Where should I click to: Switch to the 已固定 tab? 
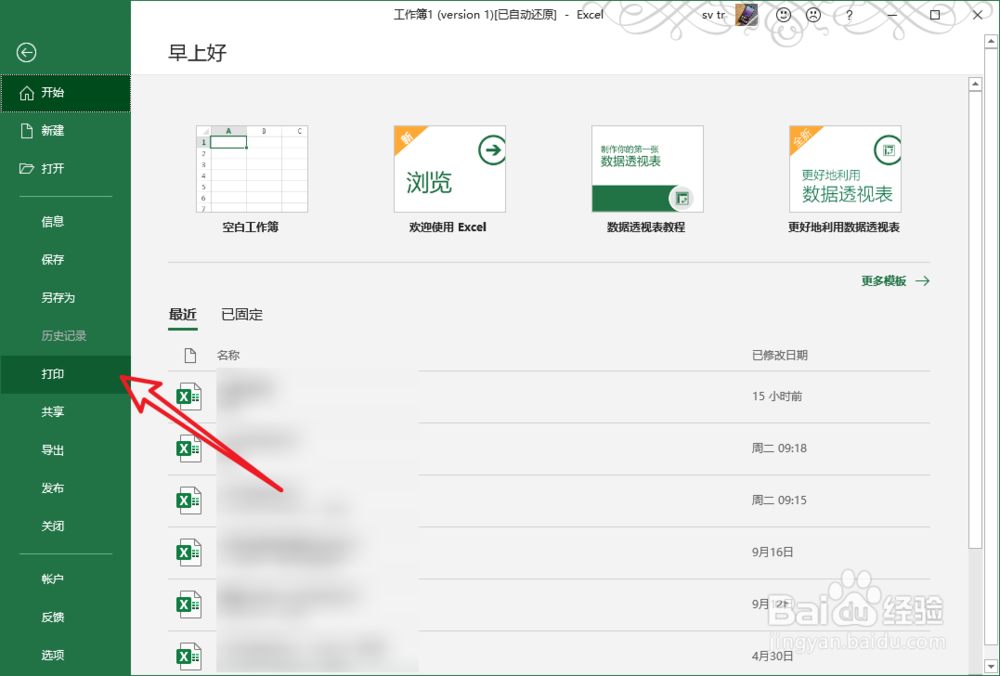tap(242, 314)
